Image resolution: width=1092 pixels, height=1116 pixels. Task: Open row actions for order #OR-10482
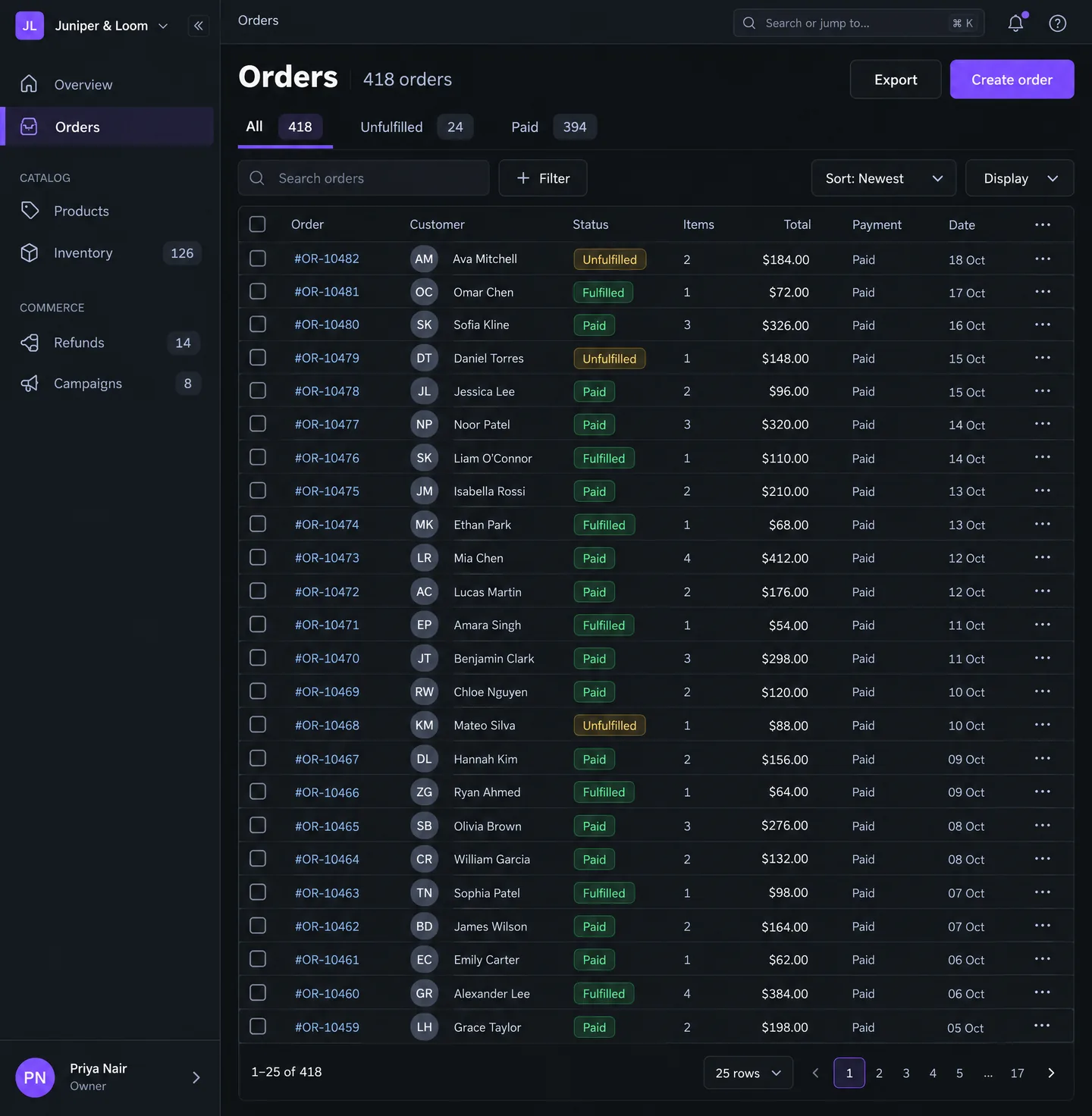pos(1043,259)
